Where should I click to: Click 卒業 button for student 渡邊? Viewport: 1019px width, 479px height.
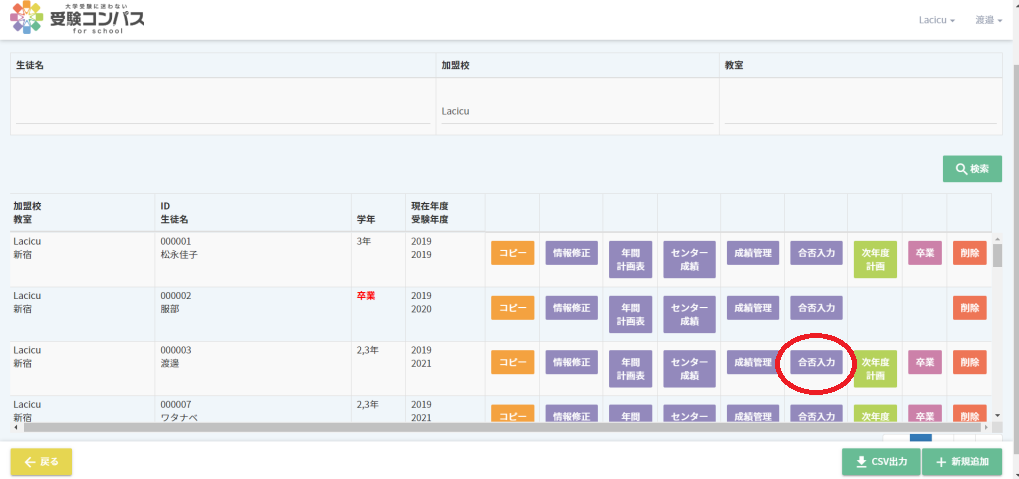[x=924, y=362]
